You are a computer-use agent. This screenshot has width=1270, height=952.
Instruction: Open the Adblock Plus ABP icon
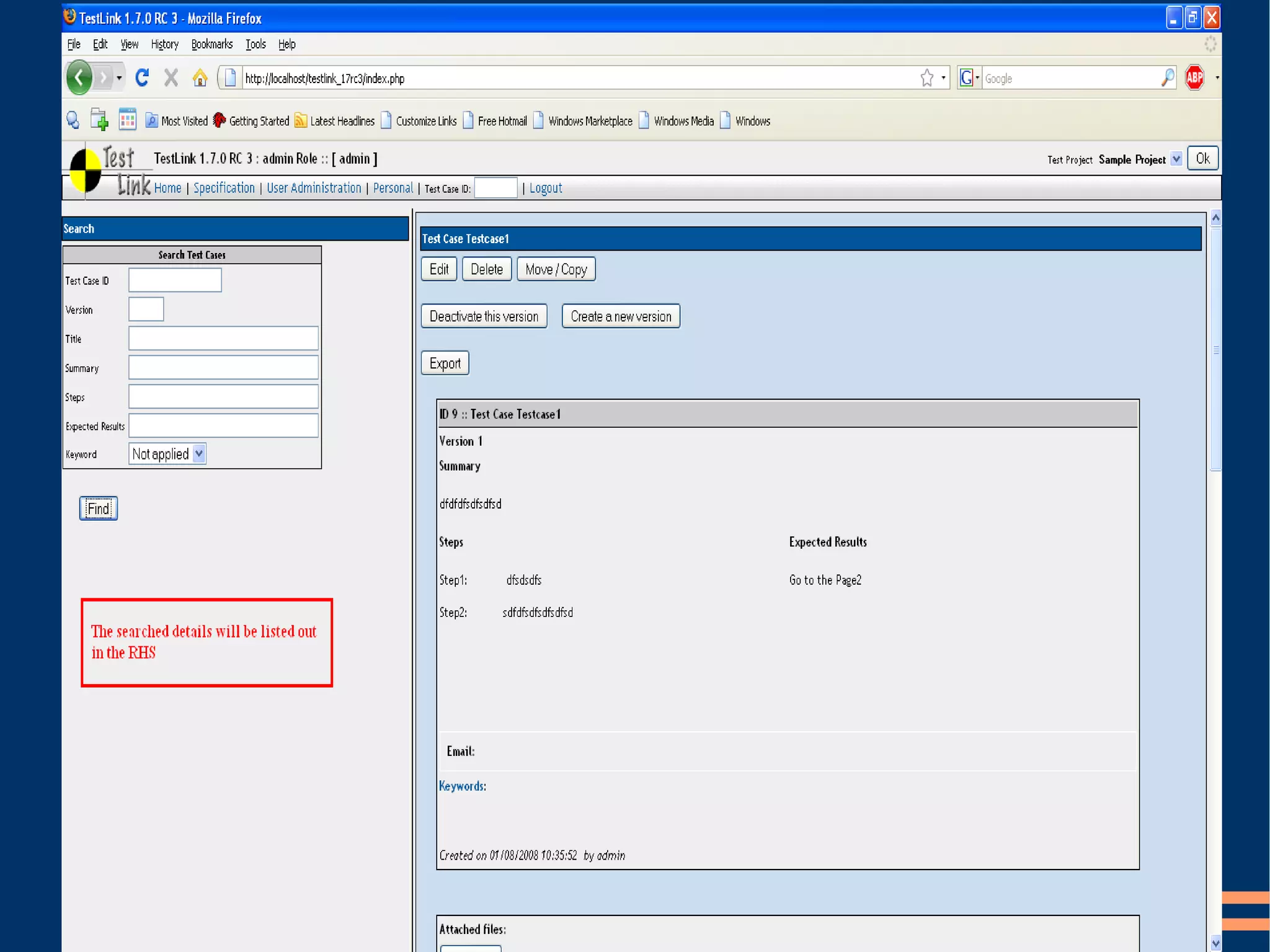pyautogui.click(x=1194, y=78)
